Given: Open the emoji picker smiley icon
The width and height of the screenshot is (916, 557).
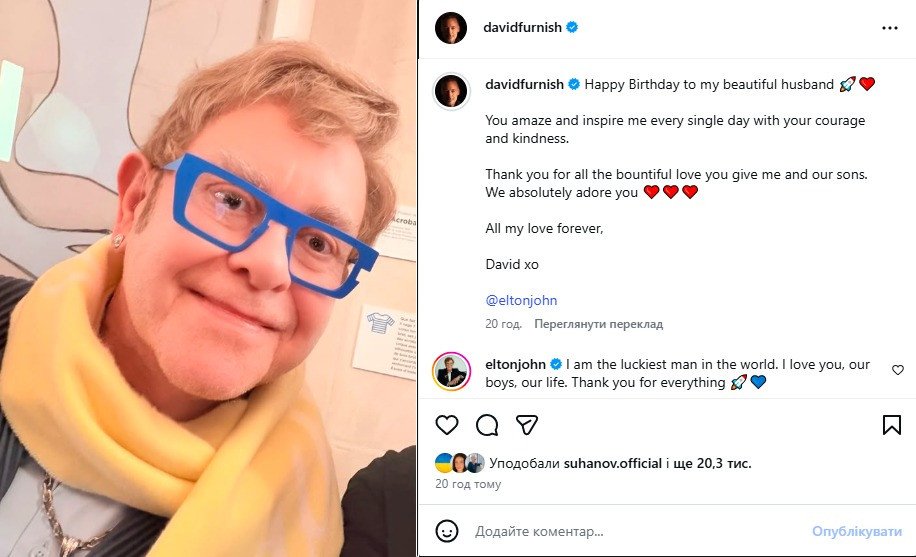Looking at the screenshot, I should [x=447, y=531].
